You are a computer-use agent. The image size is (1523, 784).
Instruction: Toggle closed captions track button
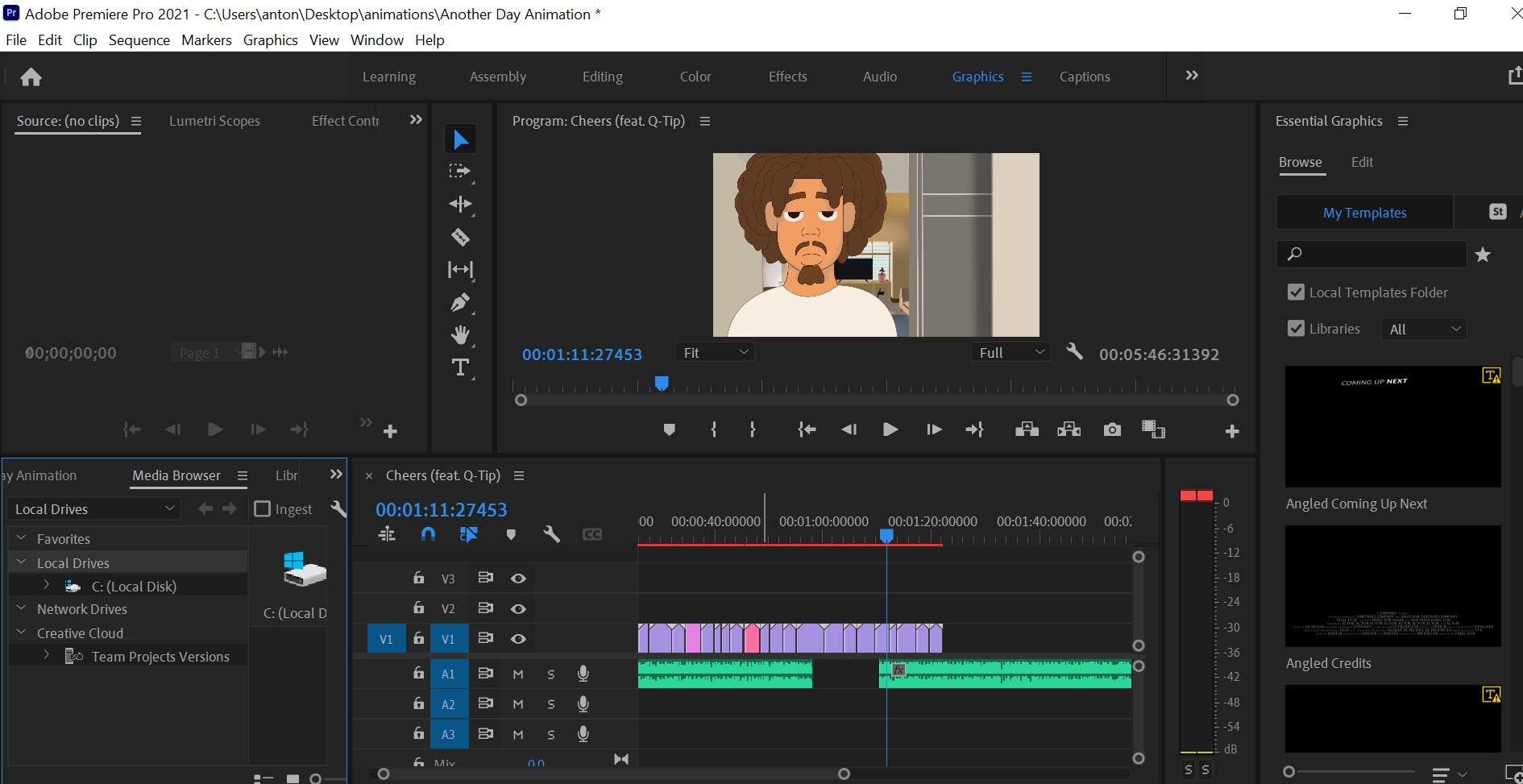click(x=592, y=534)
